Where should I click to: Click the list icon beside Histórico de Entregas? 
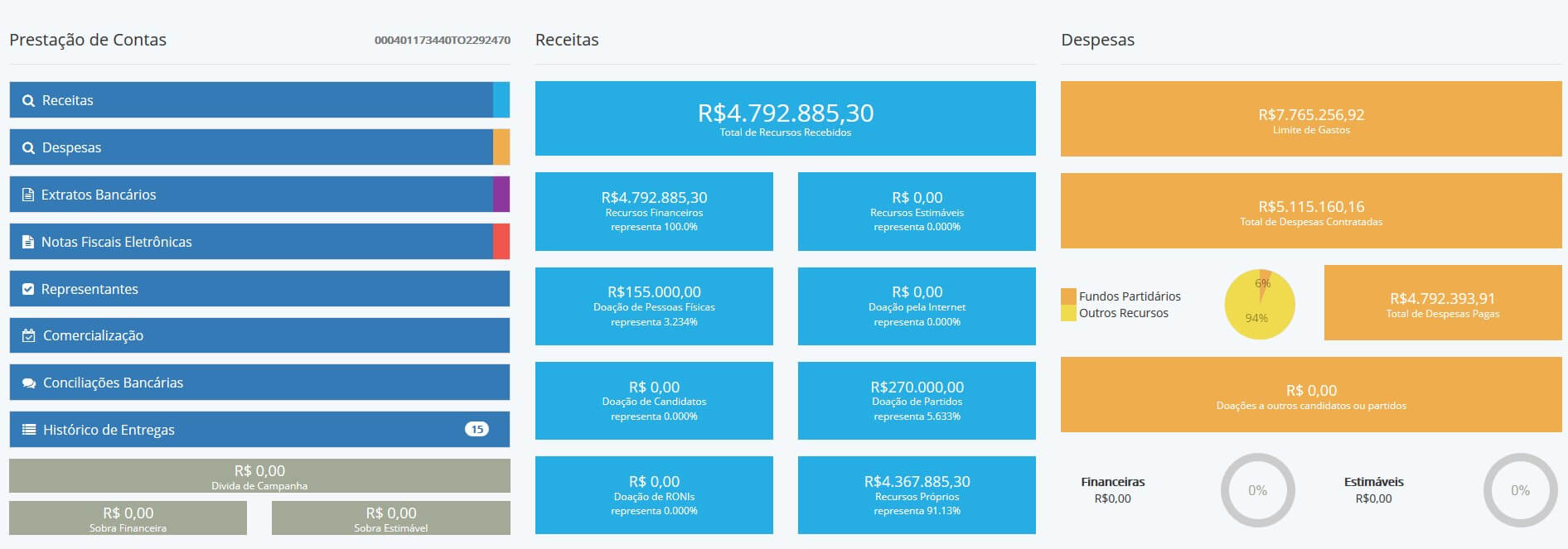[x=29, y=430]
